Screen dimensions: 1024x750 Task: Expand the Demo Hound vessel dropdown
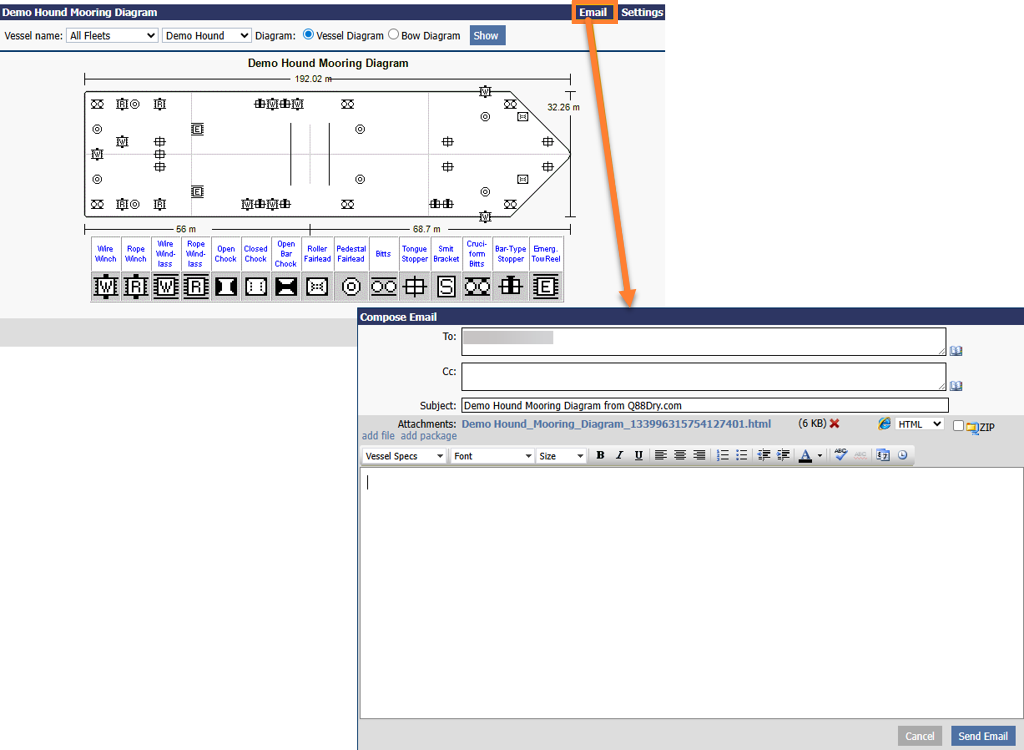click(207, 36)
